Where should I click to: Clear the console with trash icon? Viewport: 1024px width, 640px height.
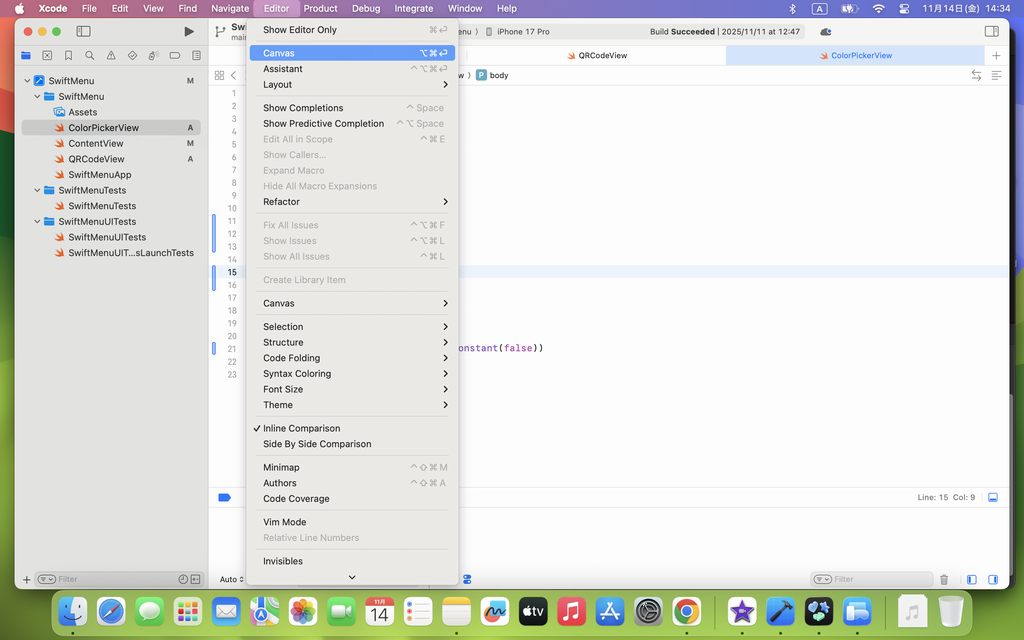944,579
